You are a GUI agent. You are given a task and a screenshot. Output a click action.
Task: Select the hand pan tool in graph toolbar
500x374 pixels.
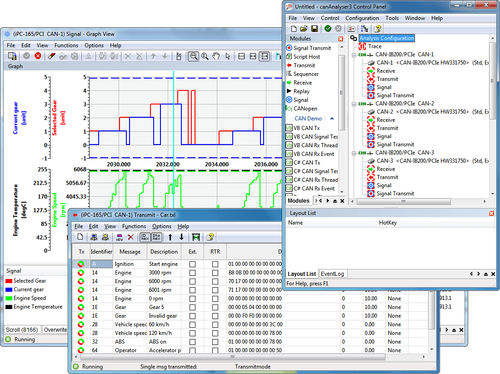click(x=216, y=56)
